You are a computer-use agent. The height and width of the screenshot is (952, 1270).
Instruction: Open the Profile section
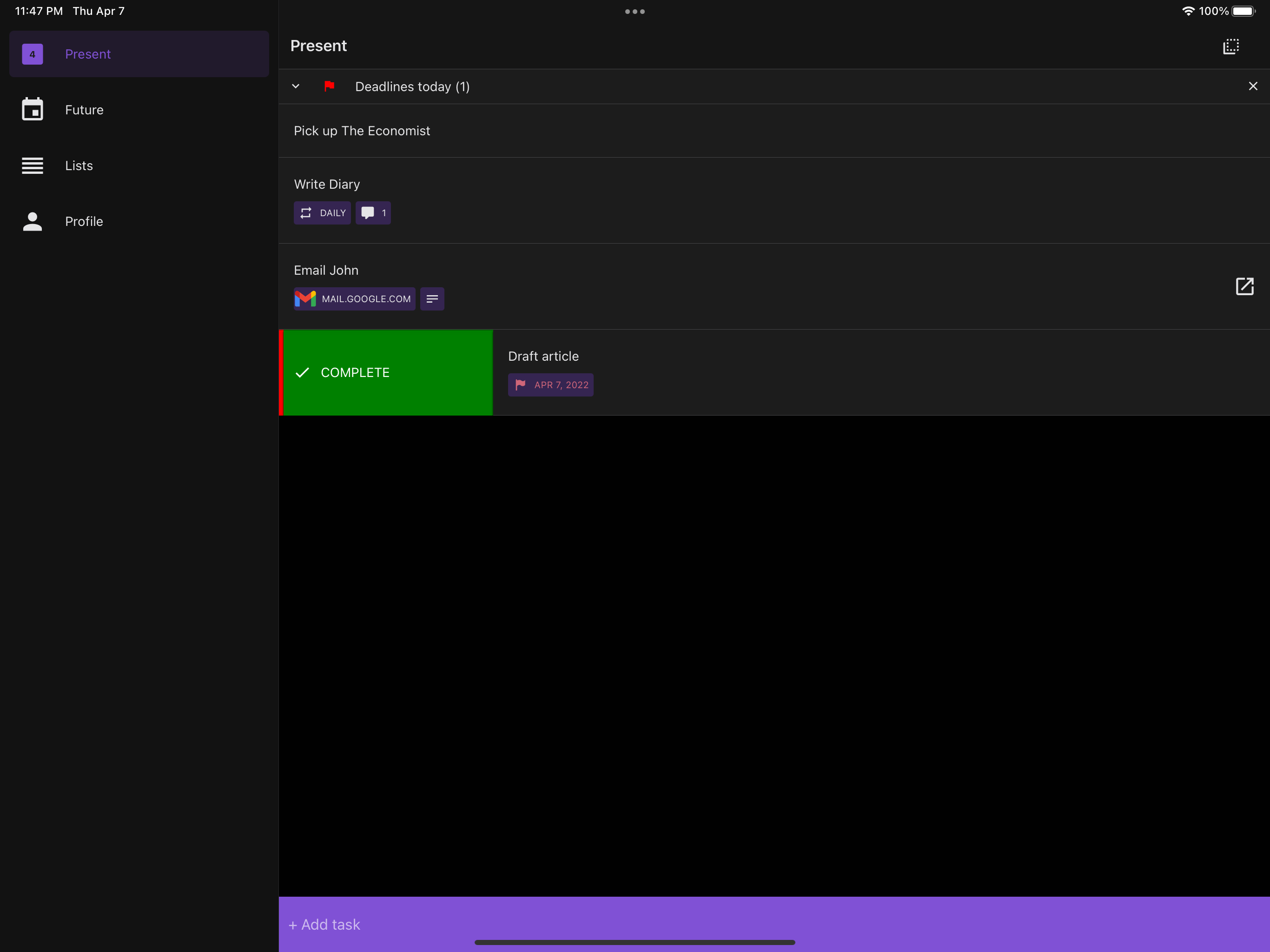[84, 221]
